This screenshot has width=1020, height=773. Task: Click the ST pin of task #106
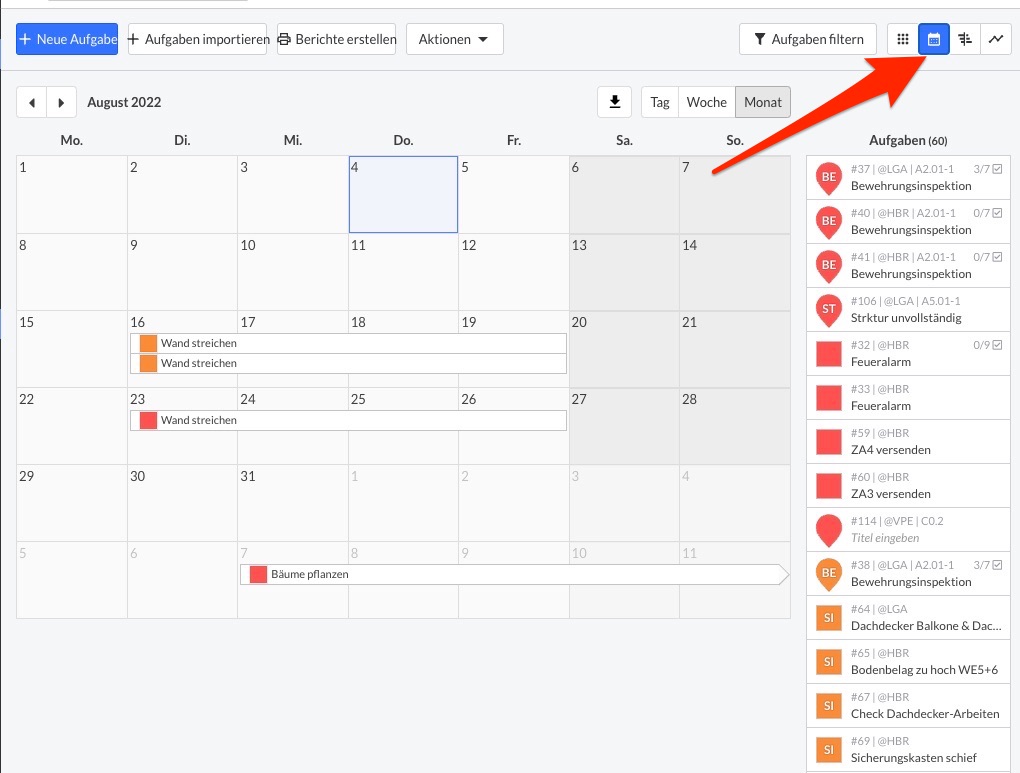pyautogui.click(x=829, y=310)
